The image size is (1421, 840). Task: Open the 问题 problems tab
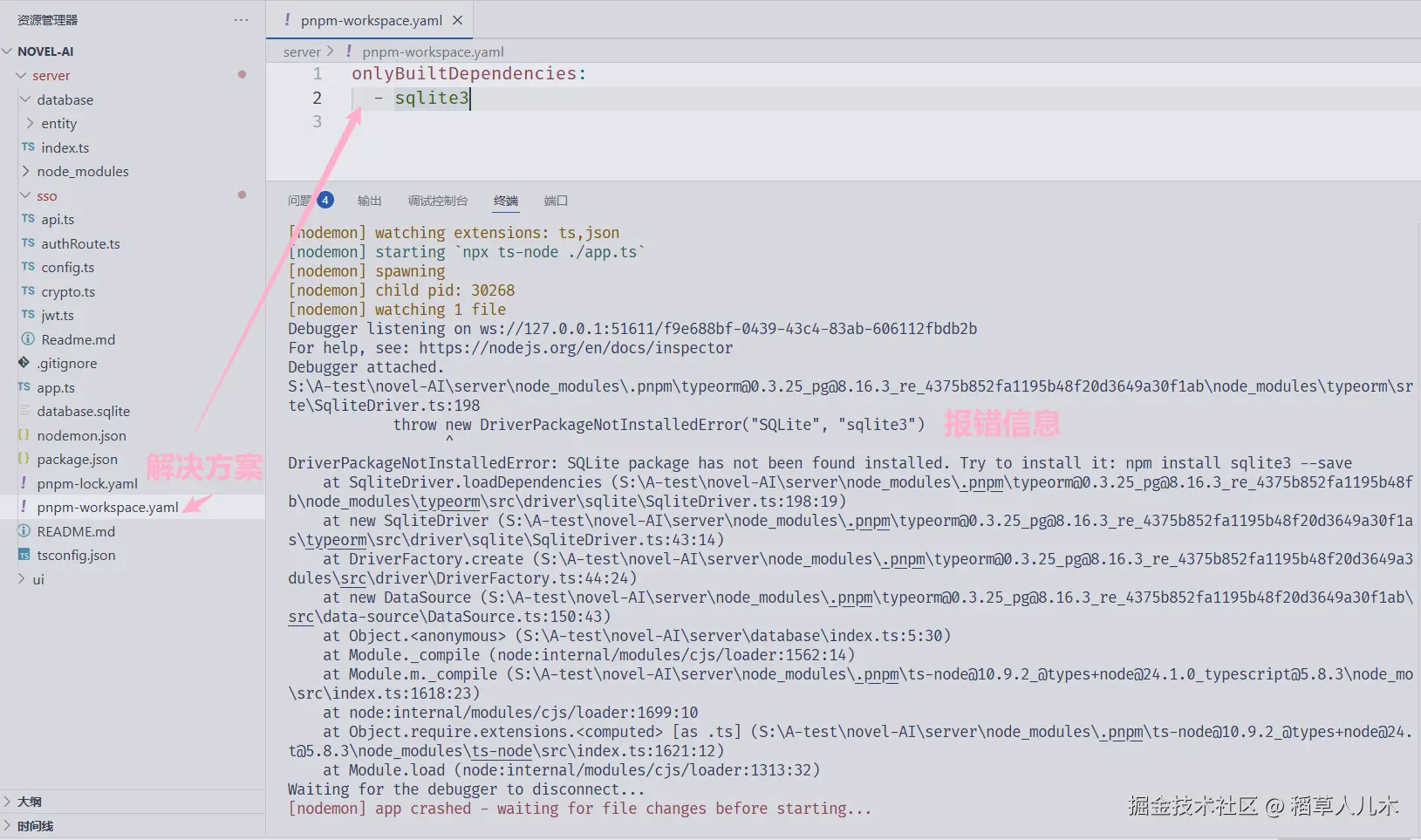[x=311, y=201]
